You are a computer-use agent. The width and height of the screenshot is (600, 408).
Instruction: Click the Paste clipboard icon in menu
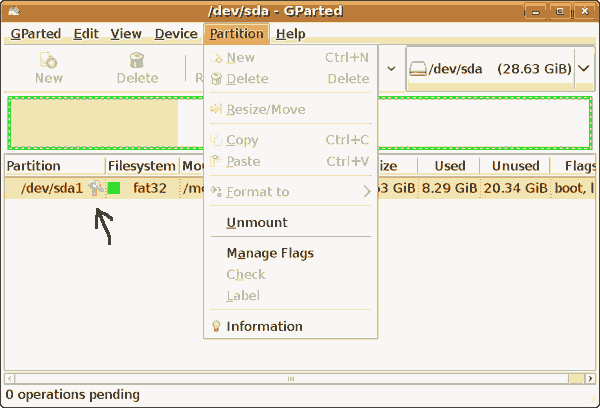pos(216,161)
